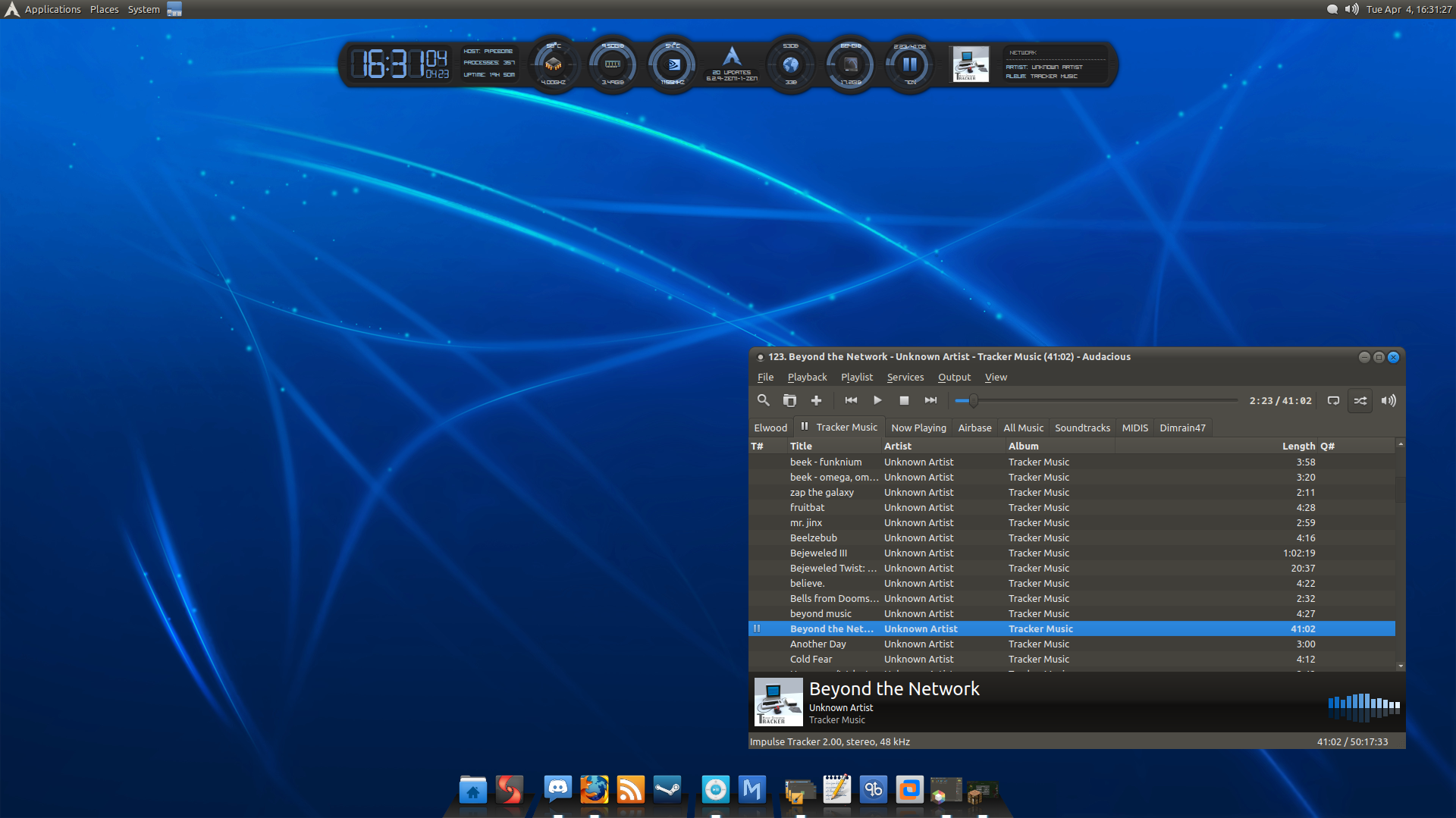The width and height of the screenshot is (1456, 818).
Task: Click the pause gauge in desktop widget
Action: pyautogui.click(x=910, y=64)
